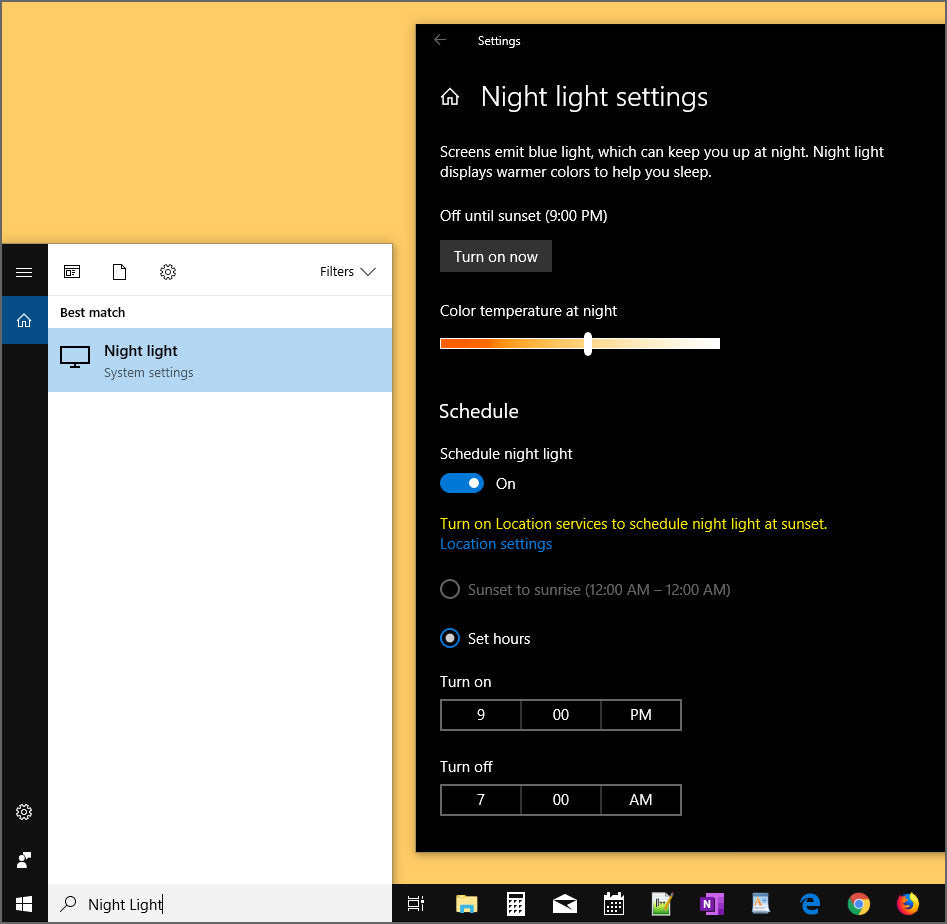Click the color temperature slider handle
The height and width of the screenshot is (924, 947).
click(588, 344)
